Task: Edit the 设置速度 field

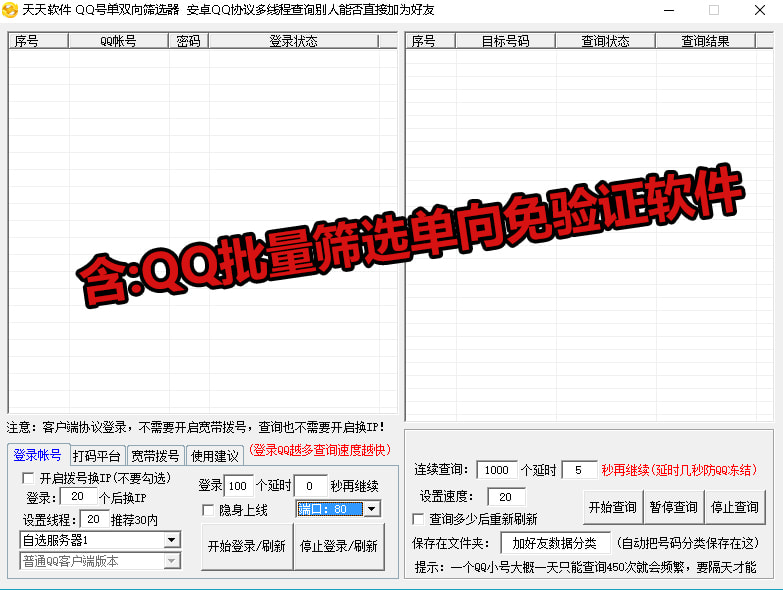Action: click(506, 497)
